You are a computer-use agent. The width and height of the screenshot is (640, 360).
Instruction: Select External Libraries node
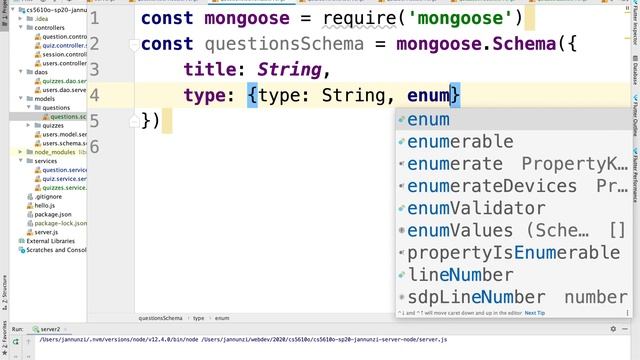point(47,241)
